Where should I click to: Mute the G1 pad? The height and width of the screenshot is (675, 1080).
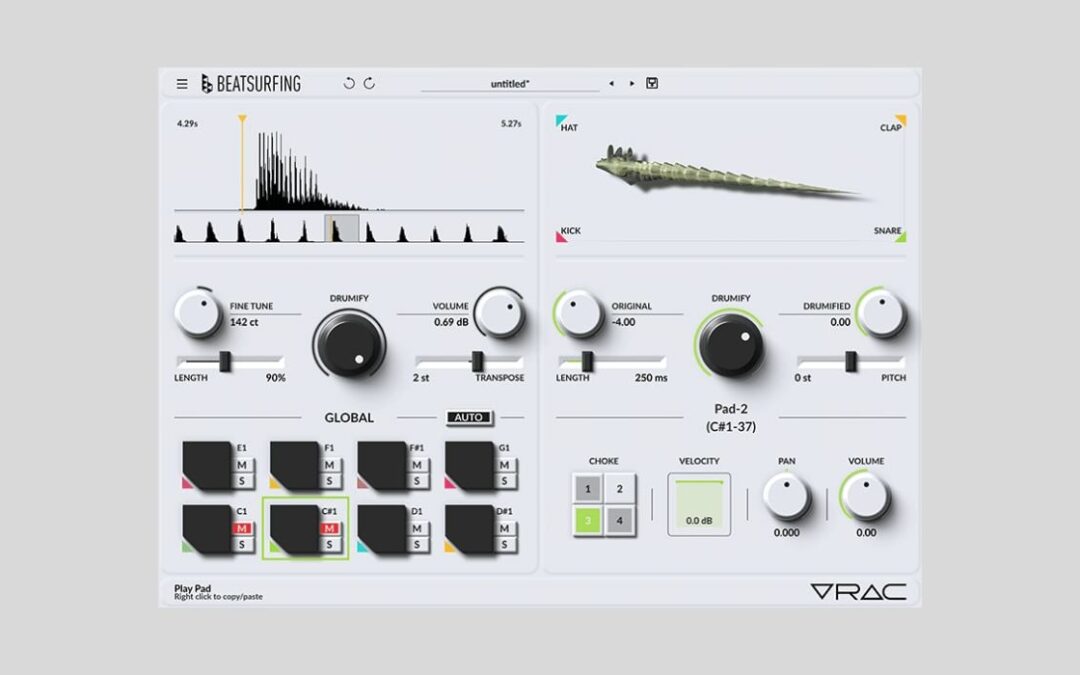pyautogui.click(x=504, y=465)
